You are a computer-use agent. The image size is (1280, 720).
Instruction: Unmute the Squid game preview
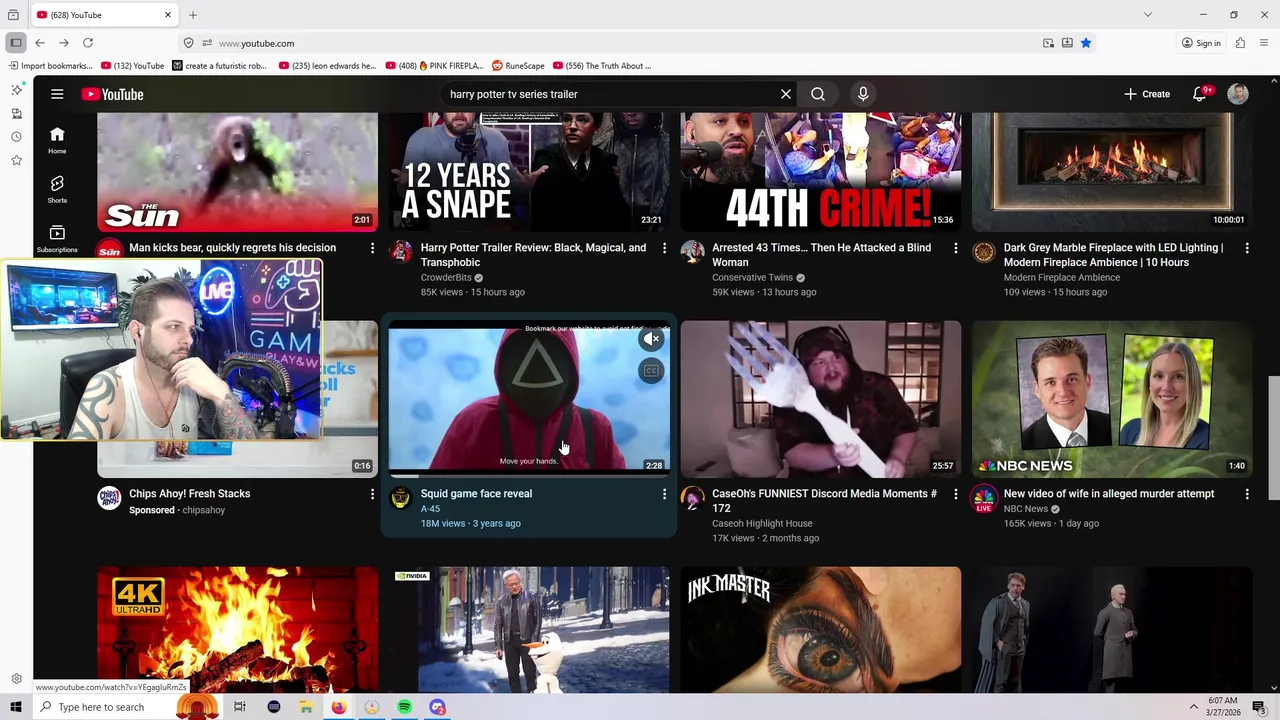pos(651,339)
